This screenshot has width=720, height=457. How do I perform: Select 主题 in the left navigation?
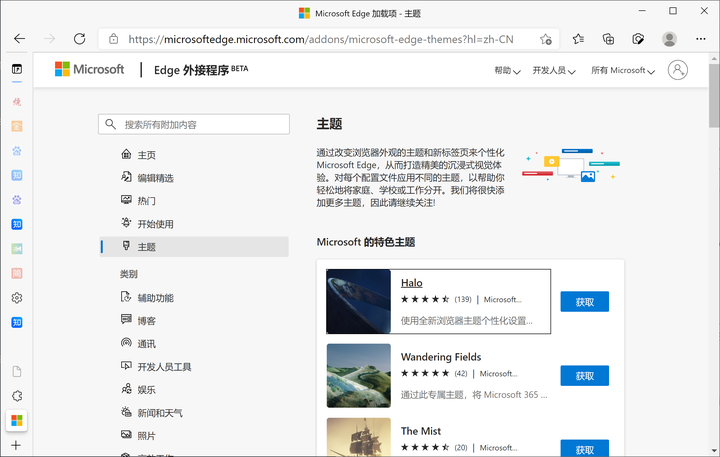194,247
